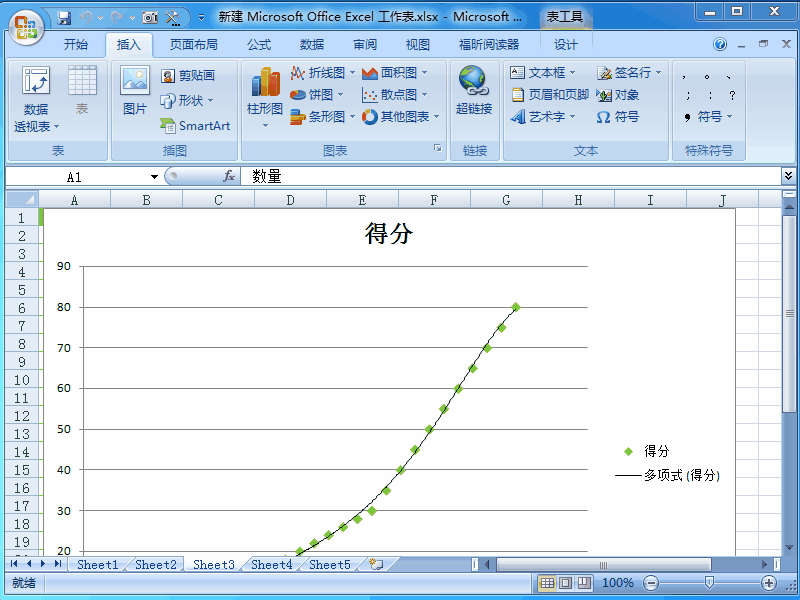Toggle Page Layout view in status bar
Viewport: 800px width, 600px height.
click(x=566, y=583)
